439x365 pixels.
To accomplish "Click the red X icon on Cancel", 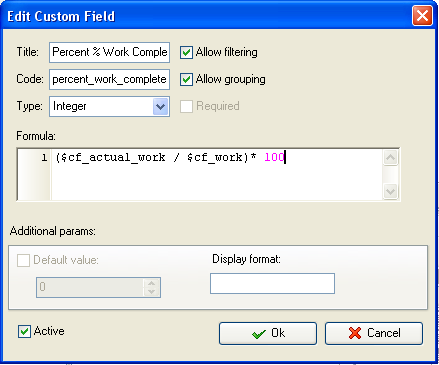I will click(x=355, y=333).
